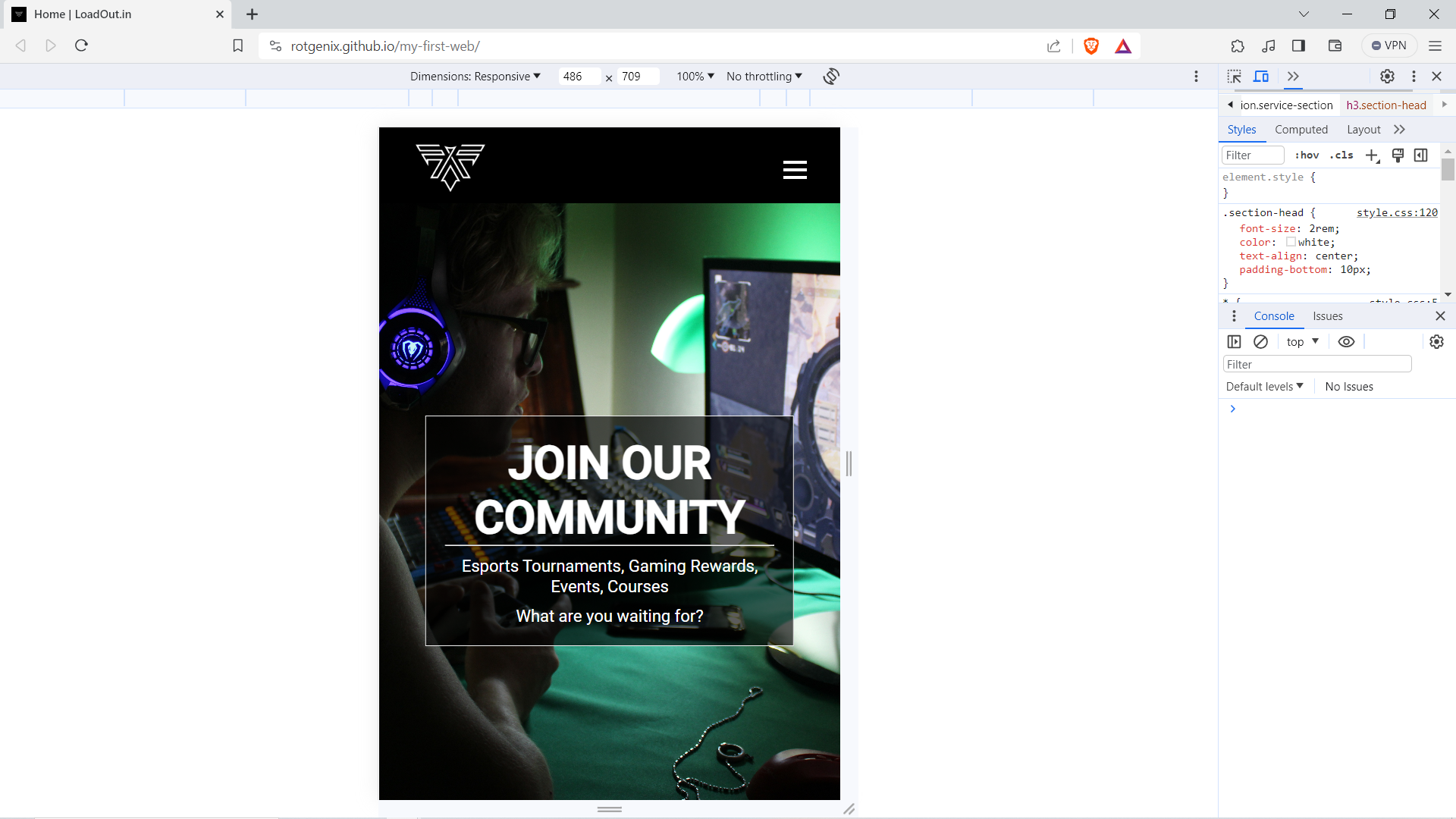This screenshot has width=1456, height=819.
Task: Select the Console drawer tab
Action: [x=1274, y=316]
